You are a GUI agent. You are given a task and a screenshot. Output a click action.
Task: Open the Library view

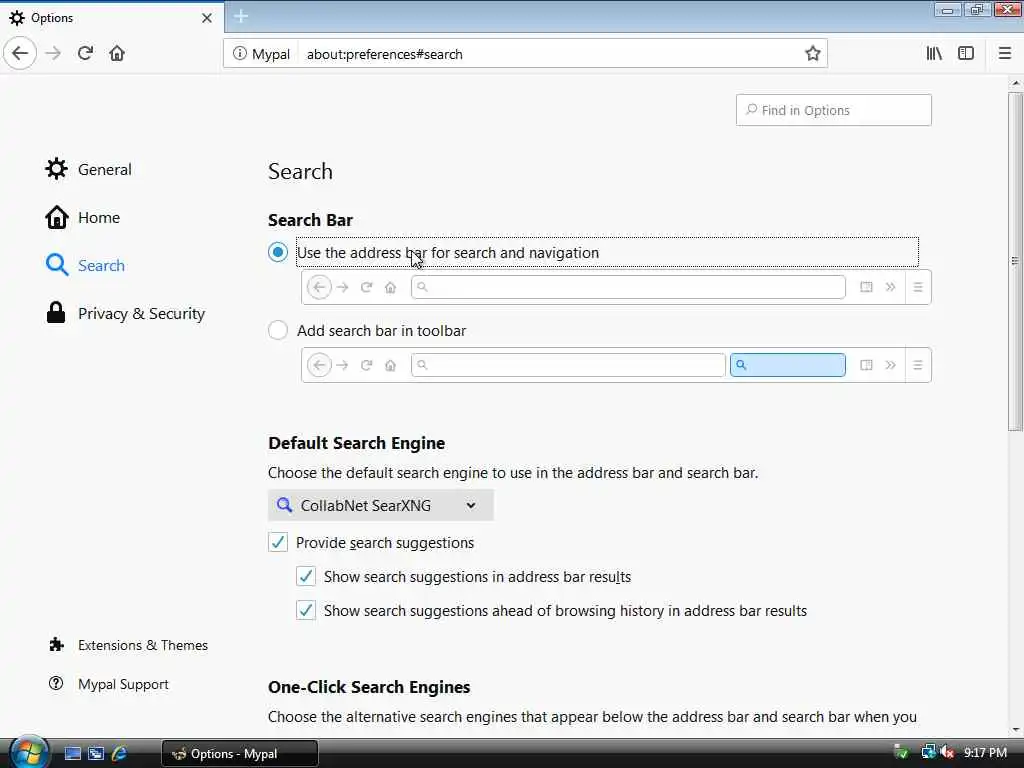point(934,54)
